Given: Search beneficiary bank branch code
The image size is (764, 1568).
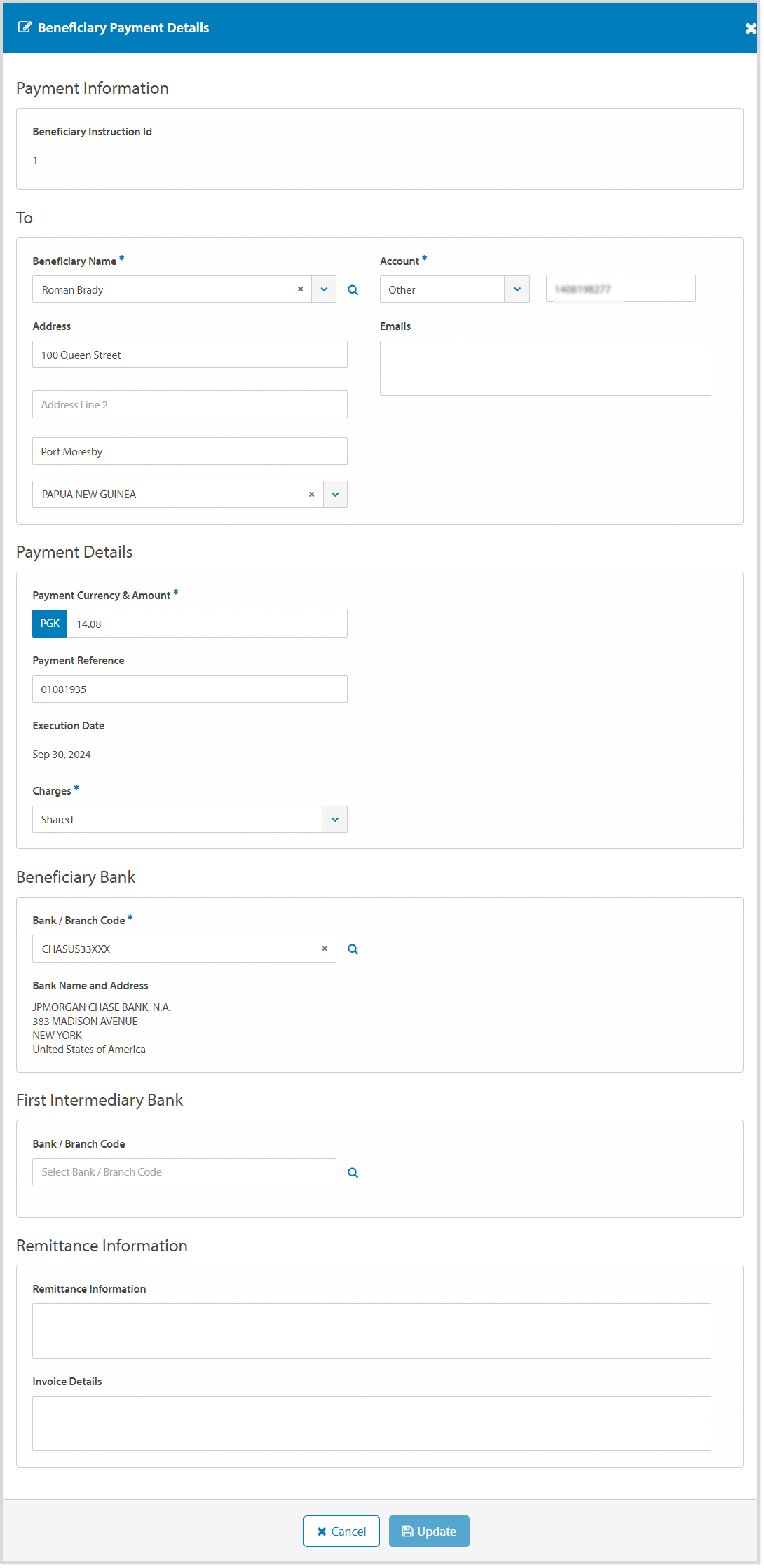Looking at the screenshot, I should [353, 949].
